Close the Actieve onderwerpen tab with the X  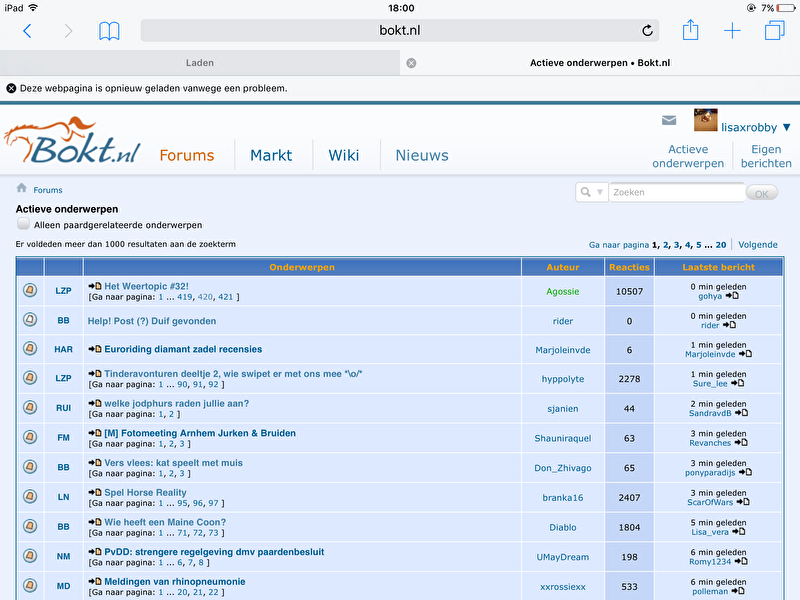click(411, 63)
